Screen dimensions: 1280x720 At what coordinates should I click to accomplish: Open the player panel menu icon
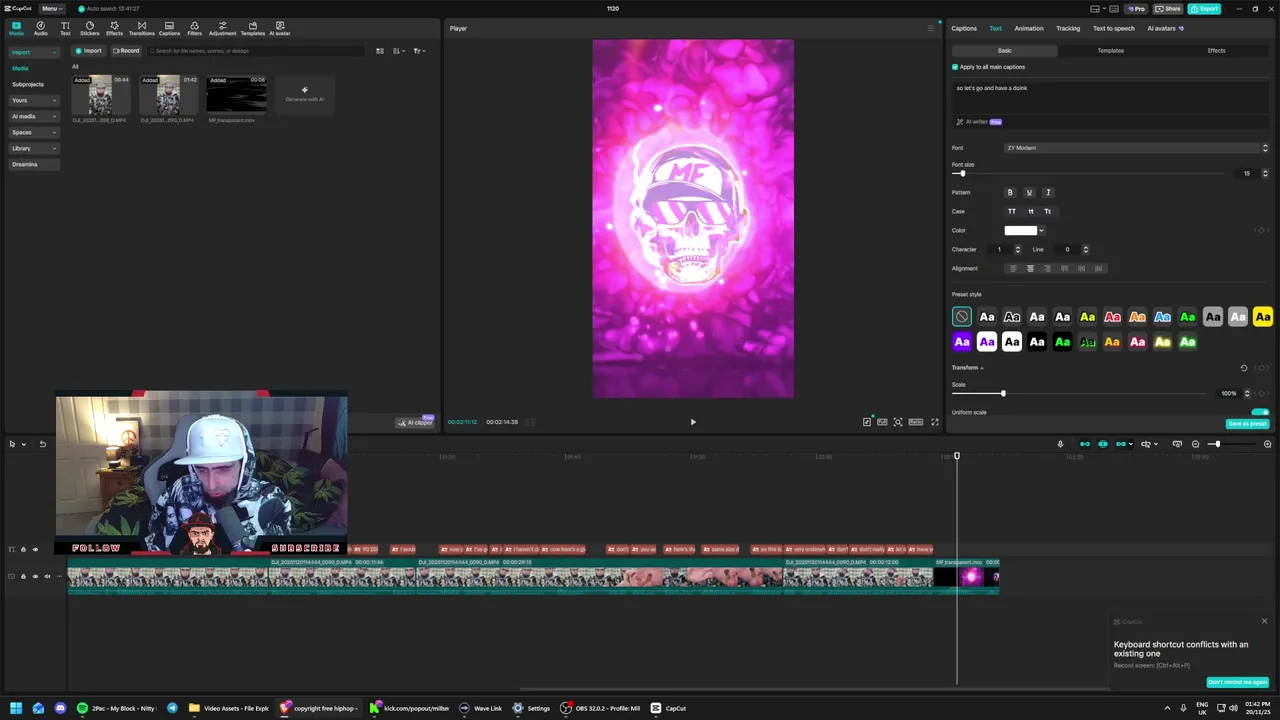tap(930, 28)
